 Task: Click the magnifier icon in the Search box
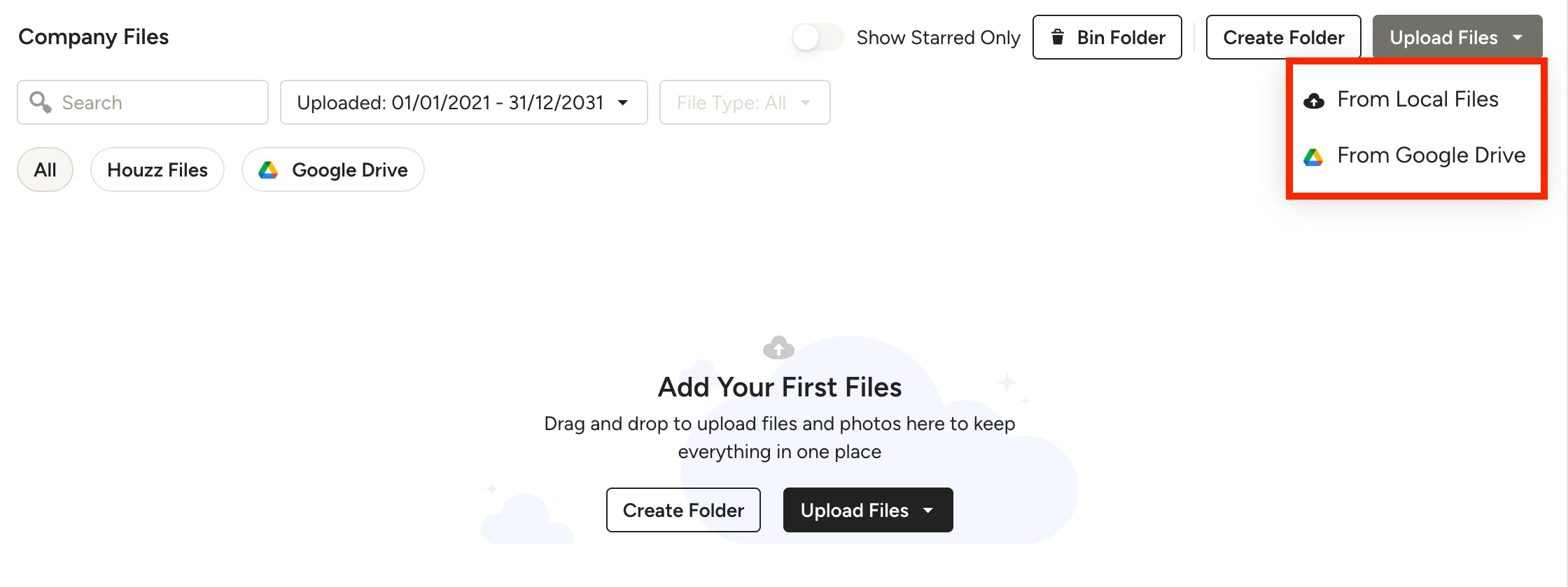[x=40, y=102]
